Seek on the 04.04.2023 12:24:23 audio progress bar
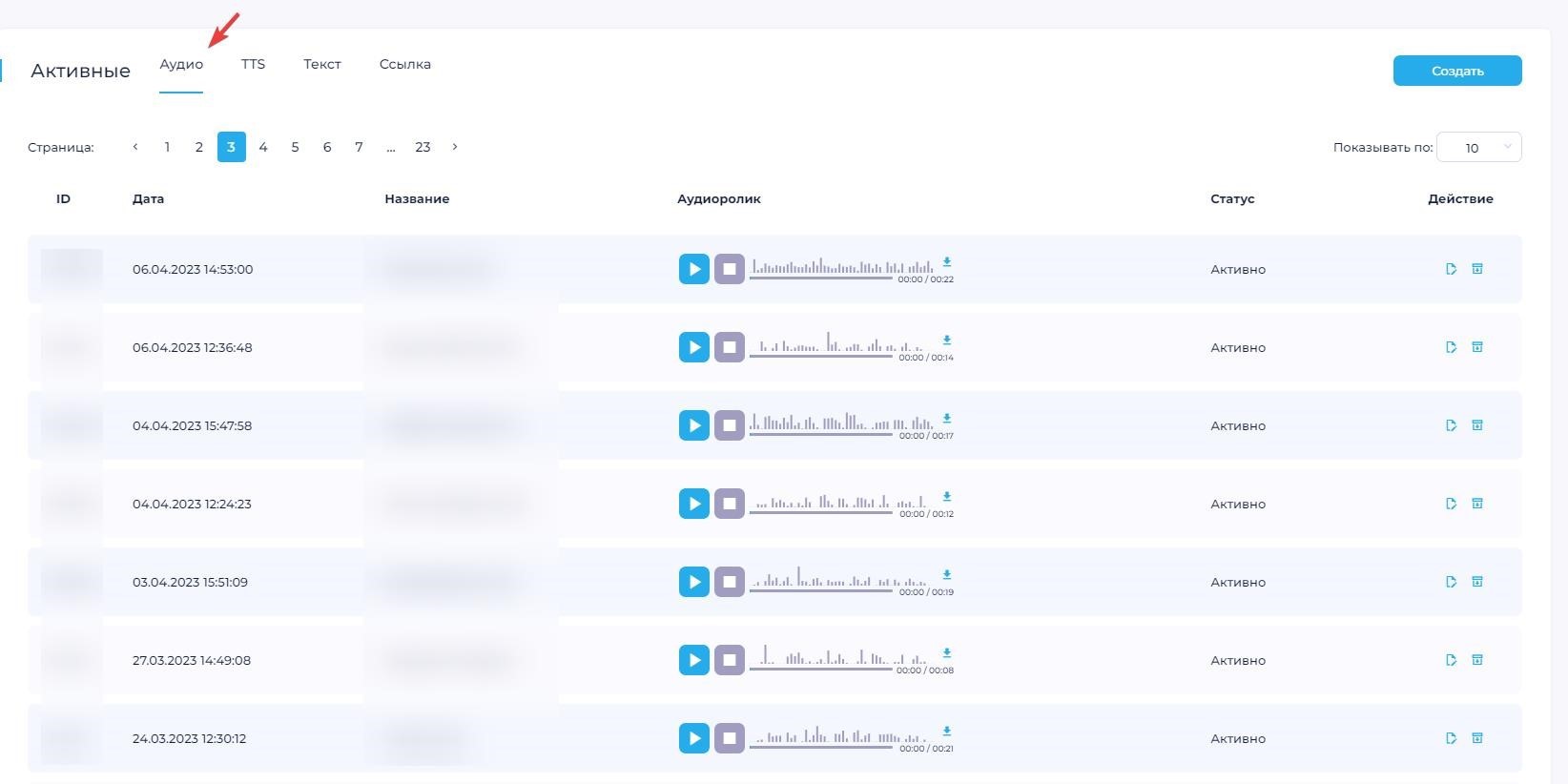Viewport: 1568px width, 784px height. [x=820, y=512]
